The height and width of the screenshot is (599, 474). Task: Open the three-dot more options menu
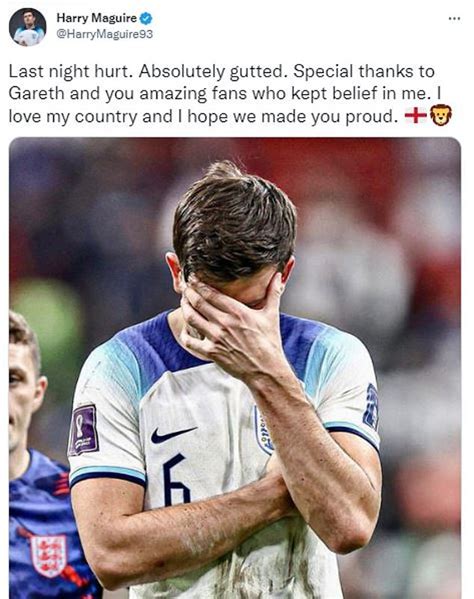(x=454, y=18)
